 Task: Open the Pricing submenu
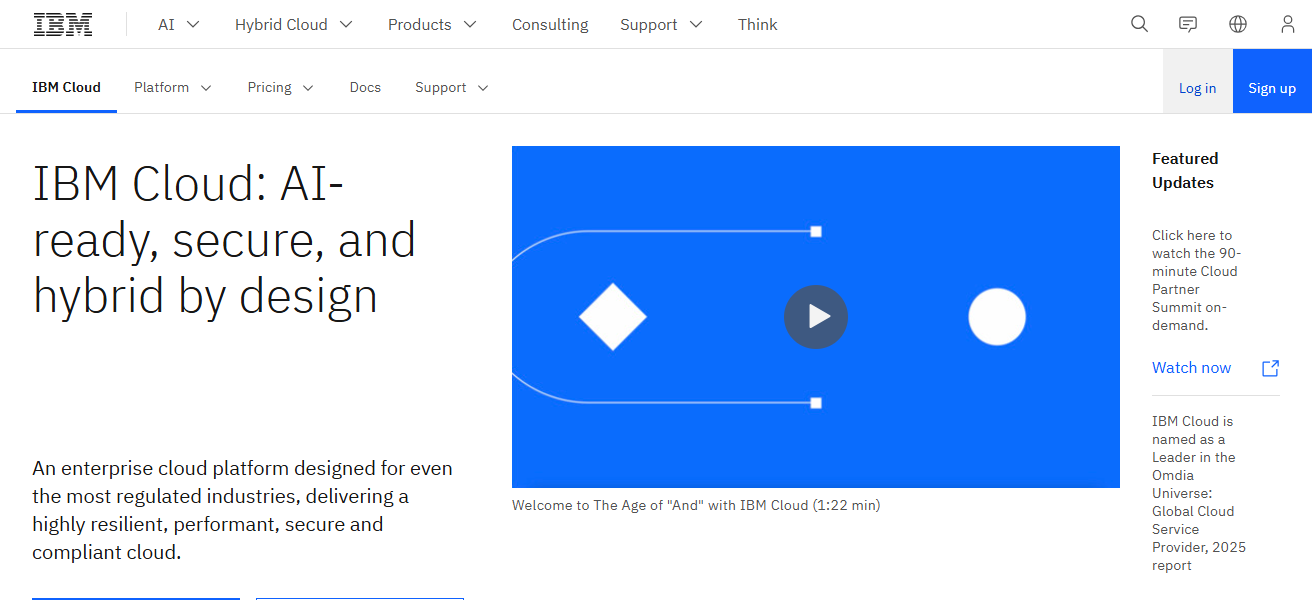(x=281, y=88)
